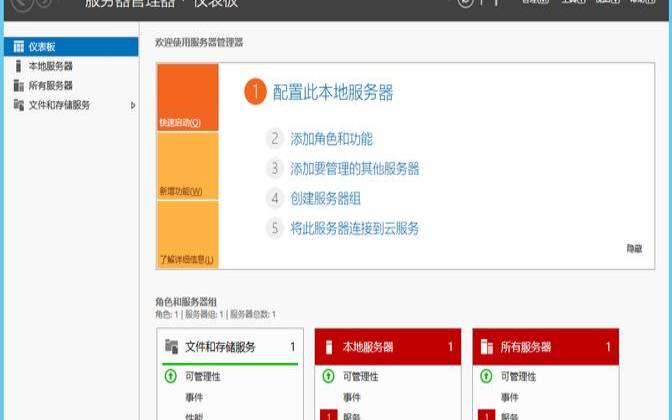Screen dimensions: 672x420
Task: Open the 文件和存储服务 tile title
Action: pos(220,347)
